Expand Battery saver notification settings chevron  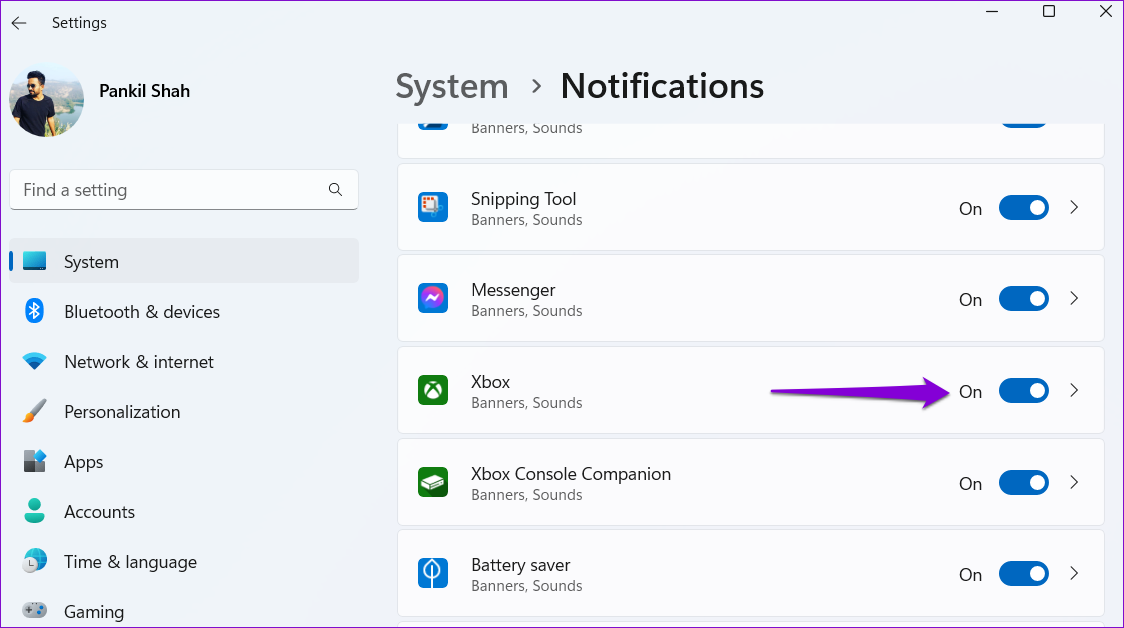(1074, 573)
